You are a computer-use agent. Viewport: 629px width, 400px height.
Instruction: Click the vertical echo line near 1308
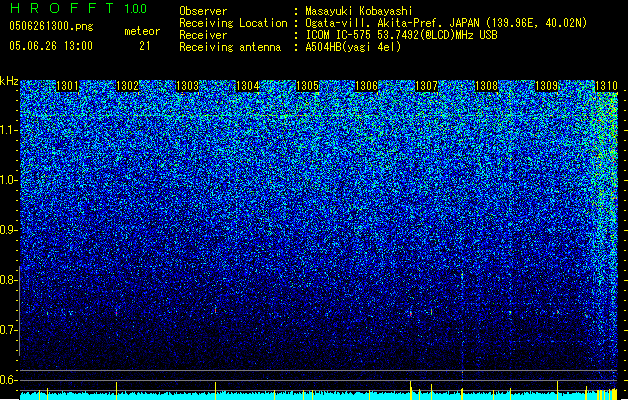coord(463,326)
